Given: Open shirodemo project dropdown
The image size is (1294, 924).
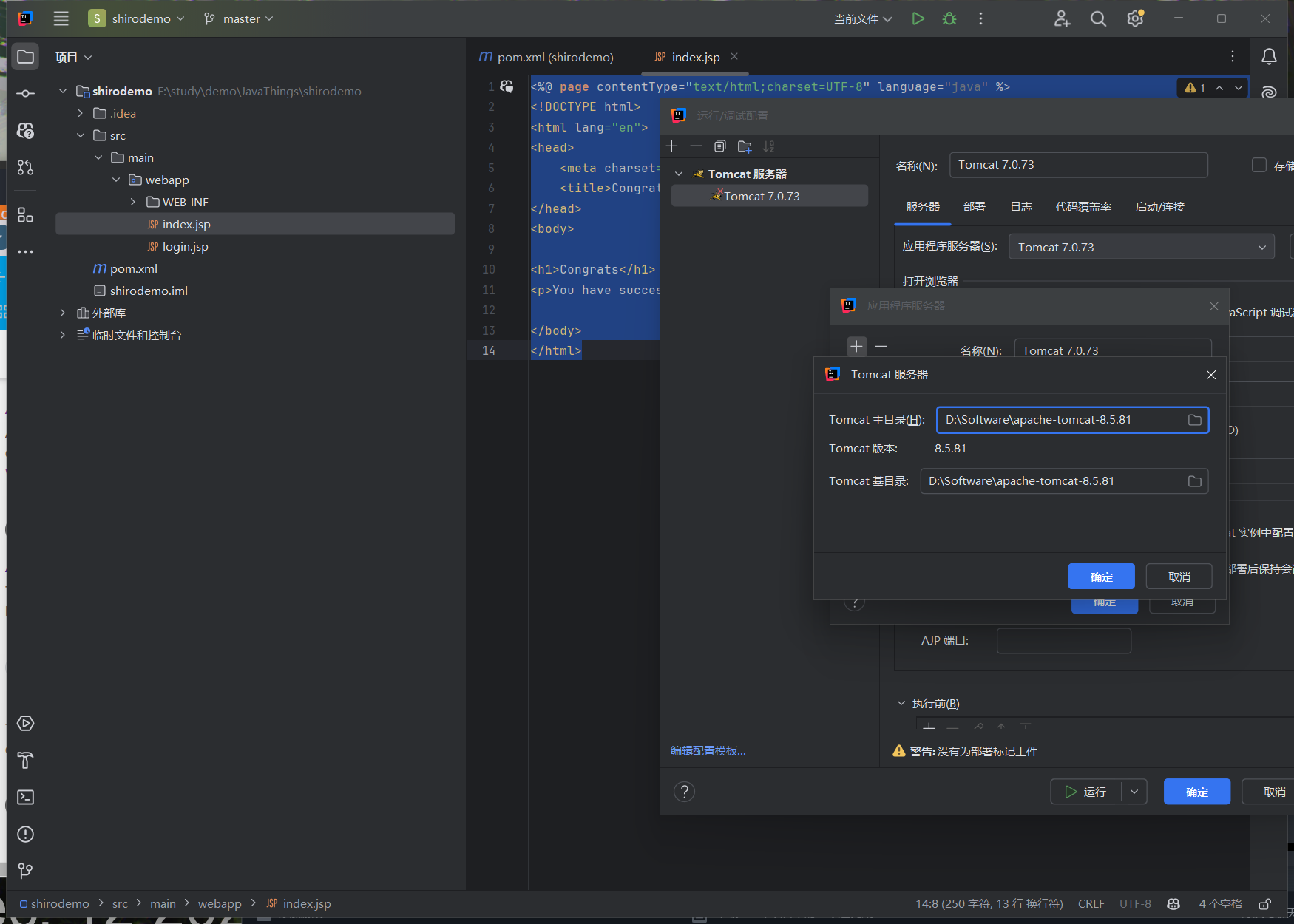Looking at the screenshot, I should click(x=137, y=18).
